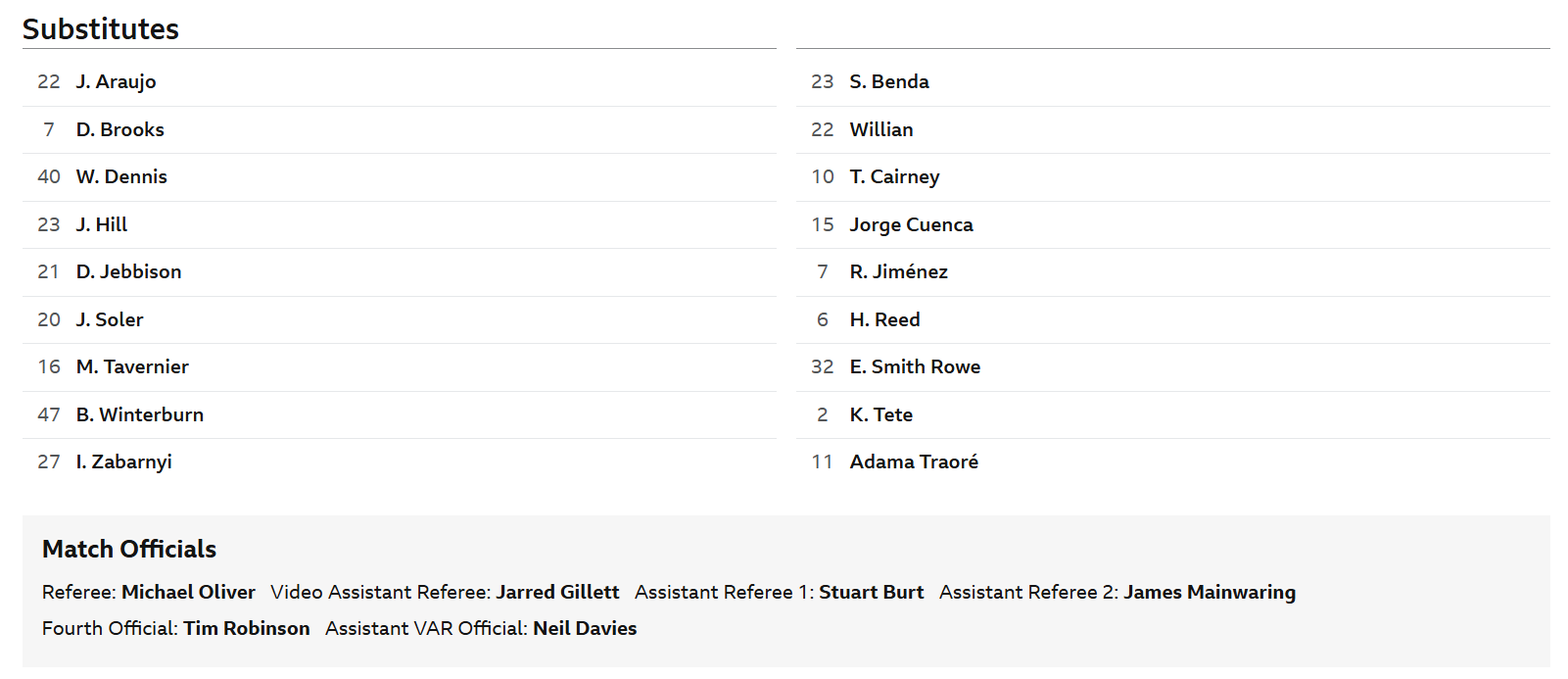The height and width of the screenshot is (679, 1568).
Task: Click substitute J. Araujo
Action: point(116,81)
